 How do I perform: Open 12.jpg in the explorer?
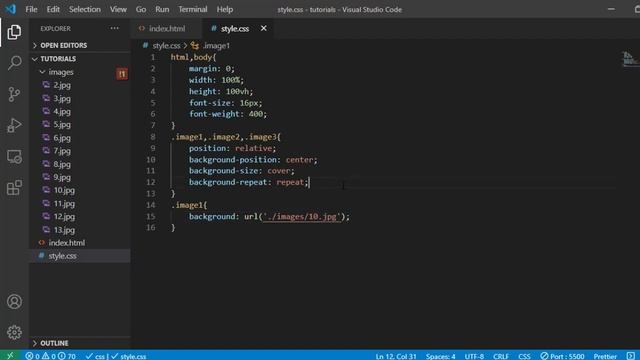64,216
